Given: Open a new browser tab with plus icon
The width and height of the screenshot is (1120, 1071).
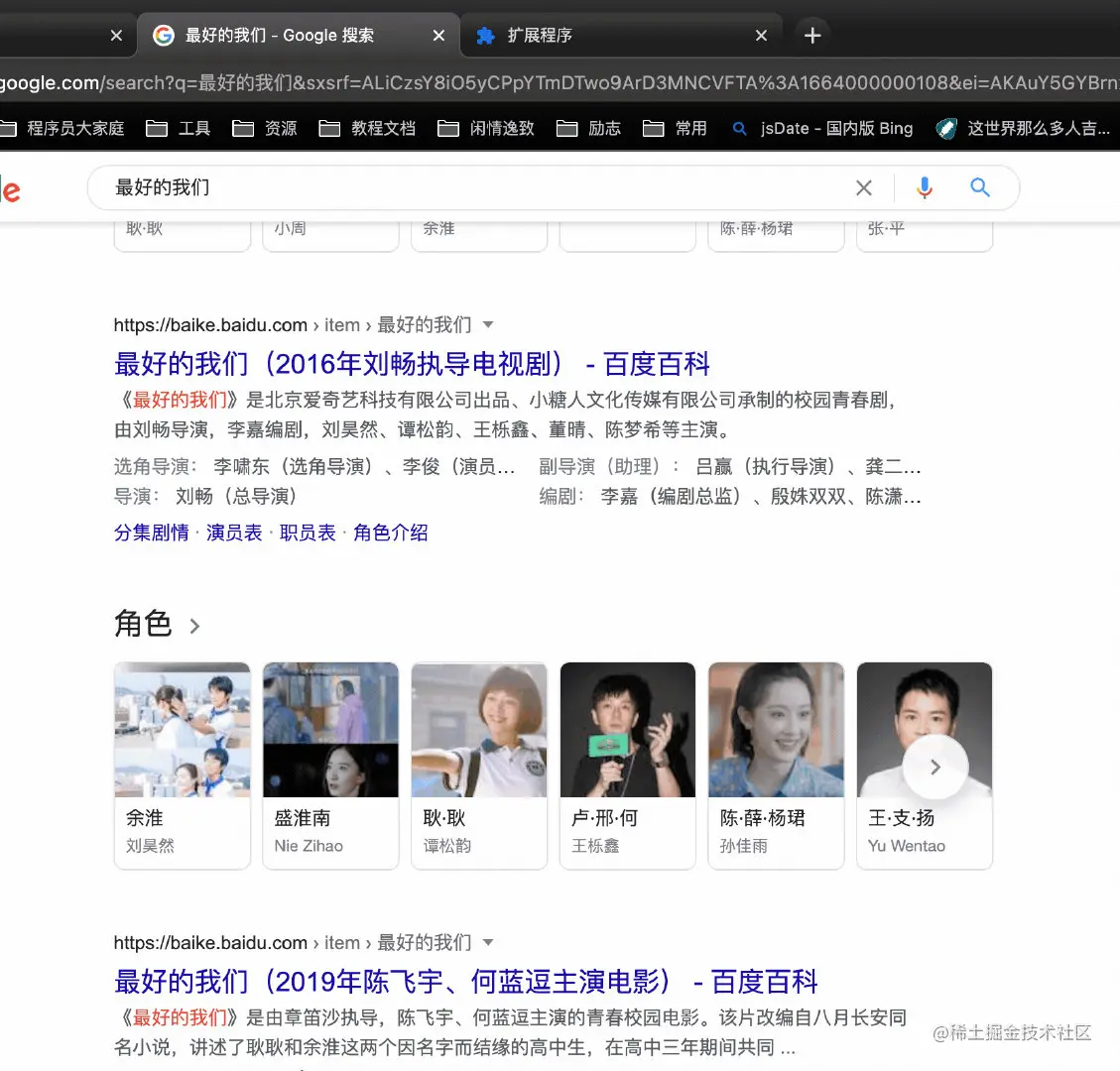Looking at the screenshot, I should pyautogui.click(x=812, y=36).
